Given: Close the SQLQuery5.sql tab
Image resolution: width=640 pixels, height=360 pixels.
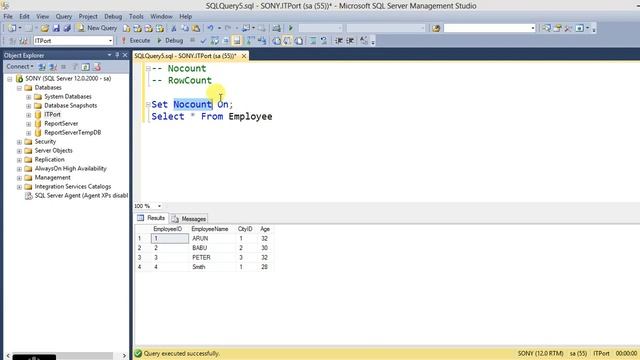Looking at the screenshot, I should (x=244, y=56).
